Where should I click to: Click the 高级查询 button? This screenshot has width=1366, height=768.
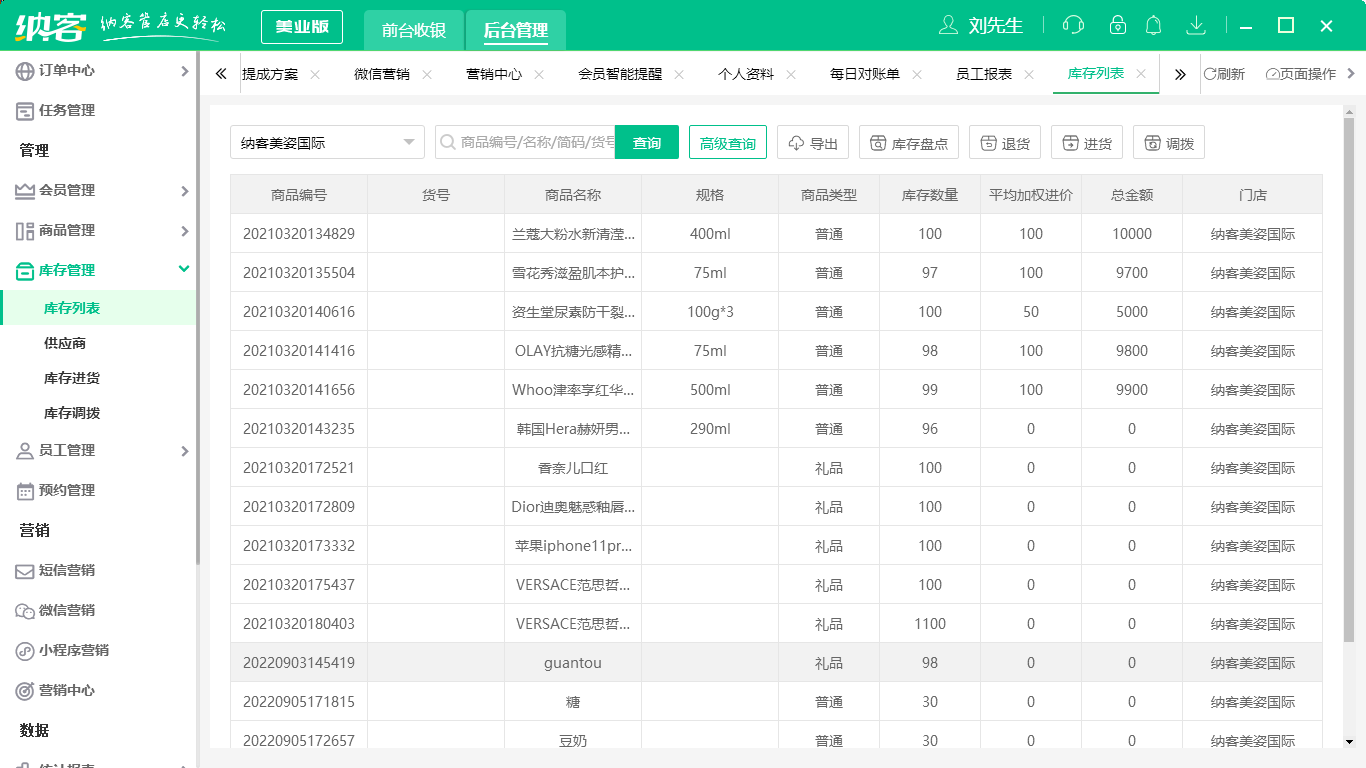pyautogui.click(x=728, y=142)
